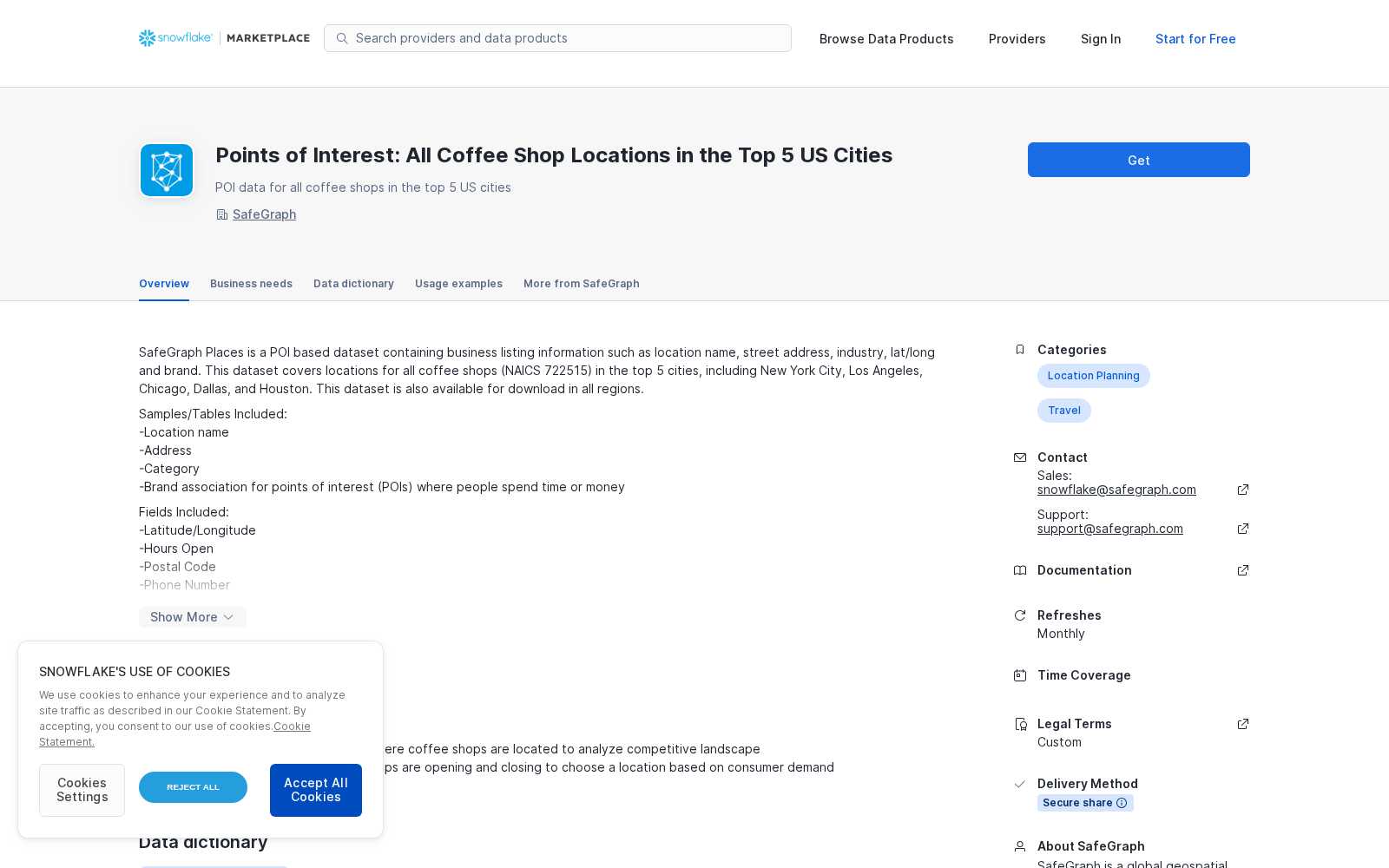Click the 'Custom' legal terms value
Image resolution: width=1389 pixels, height=868 pixels.
pyautogui.click(x=1059, y=742)
